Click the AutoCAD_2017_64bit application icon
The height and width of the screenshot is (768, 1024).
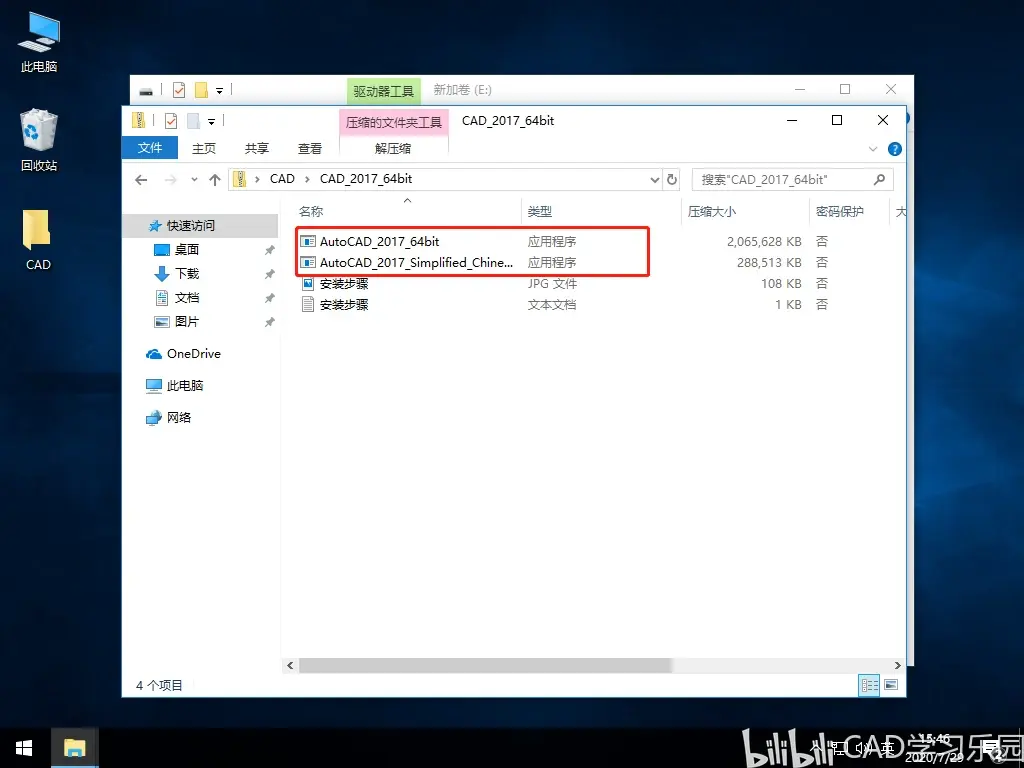pyautogui.click(x=308, y=242)
